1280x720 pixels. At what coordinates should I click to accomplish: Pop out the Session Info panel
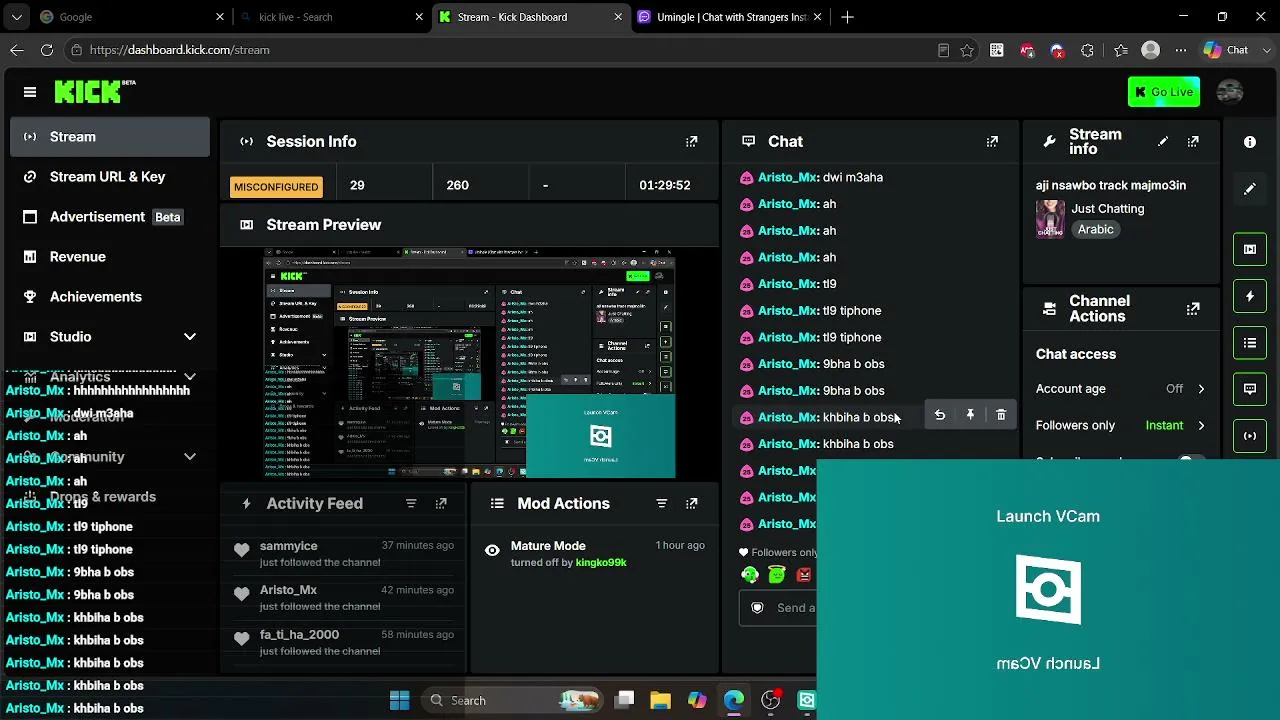[x=691, y=142]
